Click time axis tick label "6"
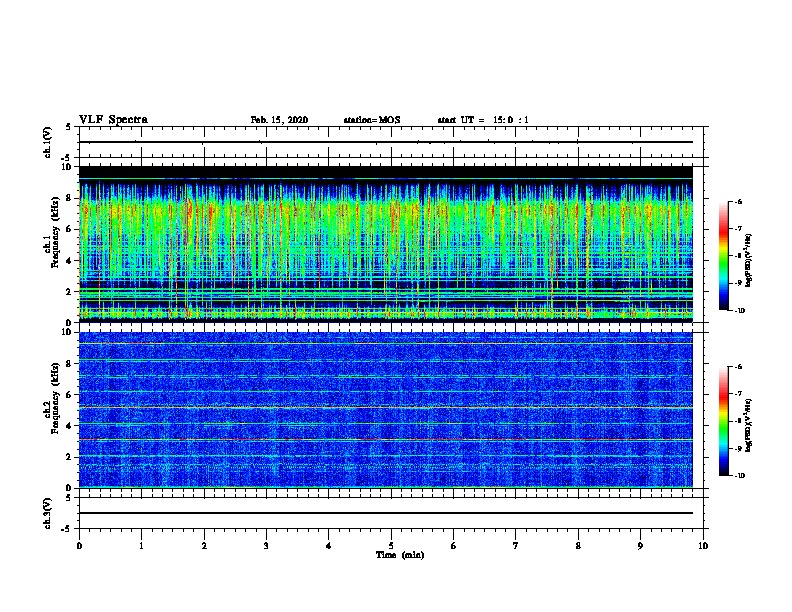This screenshot has height=612, width=792. click(453, 545)
